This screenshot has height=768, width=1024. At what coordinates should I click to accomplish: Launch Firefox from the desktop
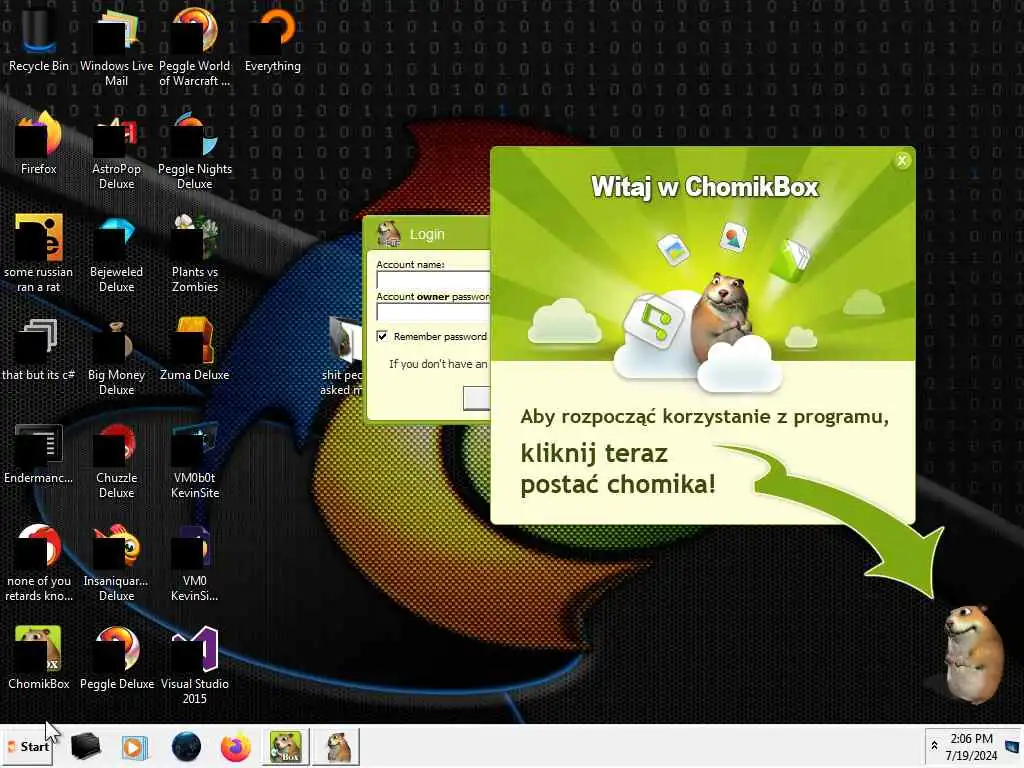tap(39, 144)
